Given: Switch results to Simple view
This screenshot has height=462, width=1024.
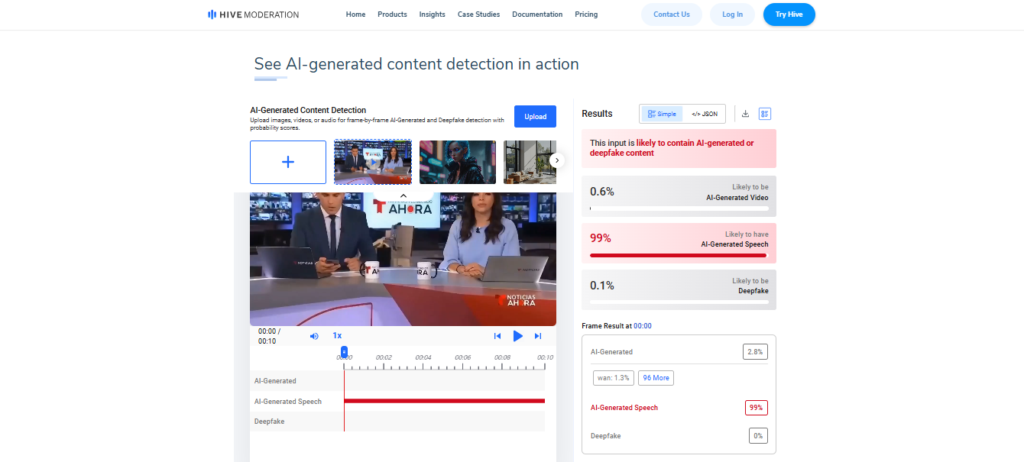Looking at the screenshot, I should (661, 114).
